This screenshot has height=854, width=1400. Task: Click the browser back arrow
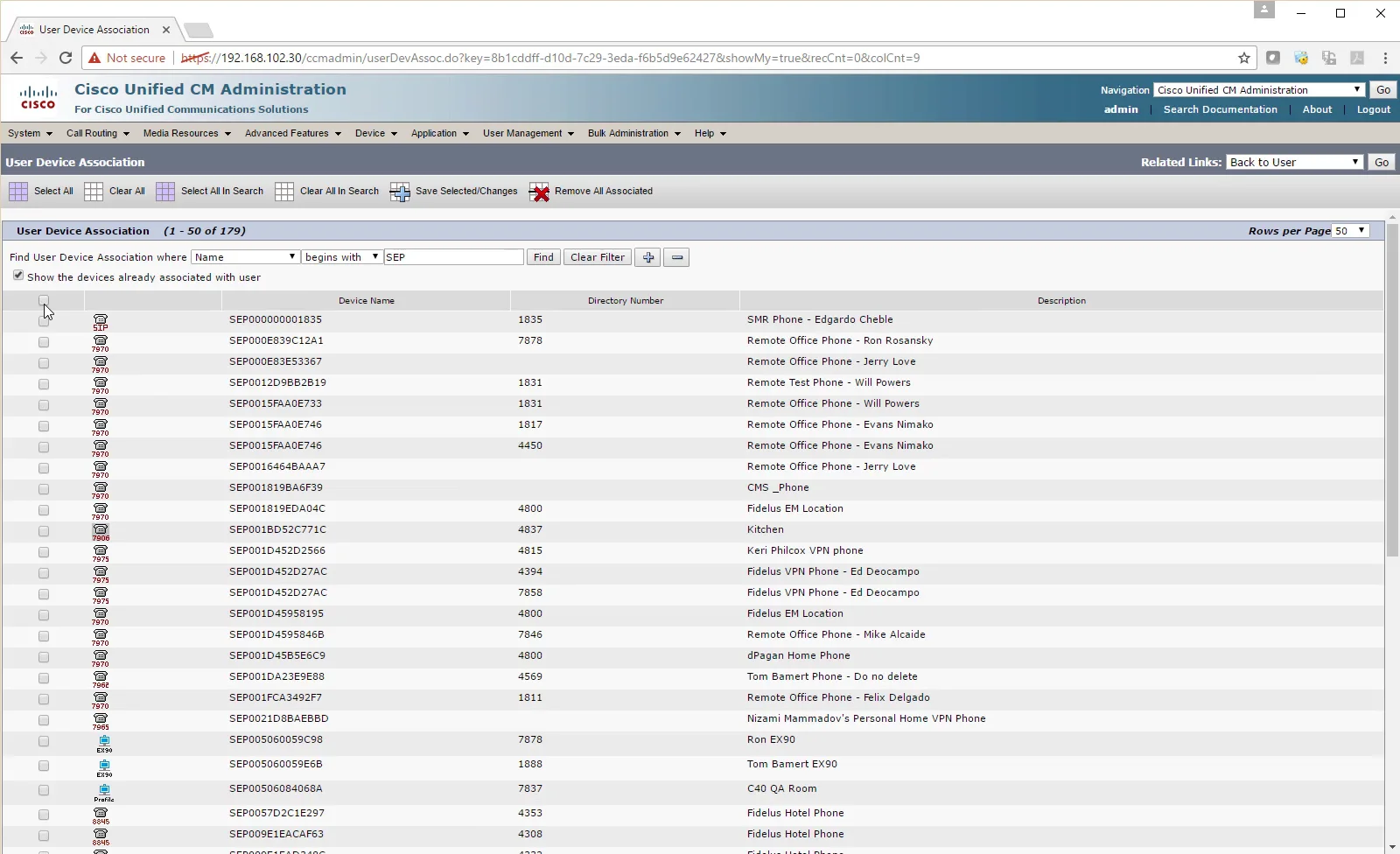[x=17, y=58]
